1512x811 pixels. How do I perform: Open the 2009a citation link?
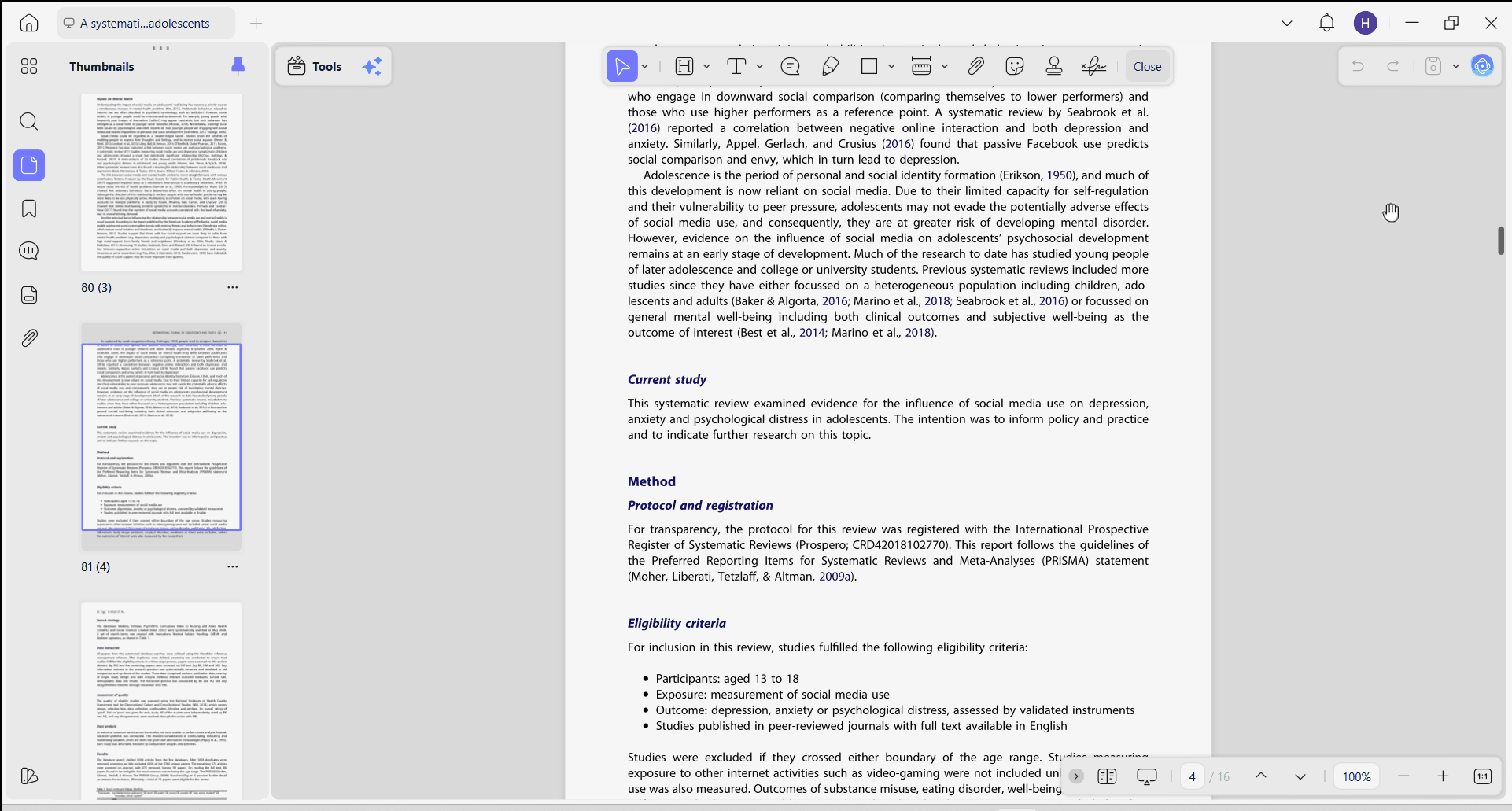[835, 577]
